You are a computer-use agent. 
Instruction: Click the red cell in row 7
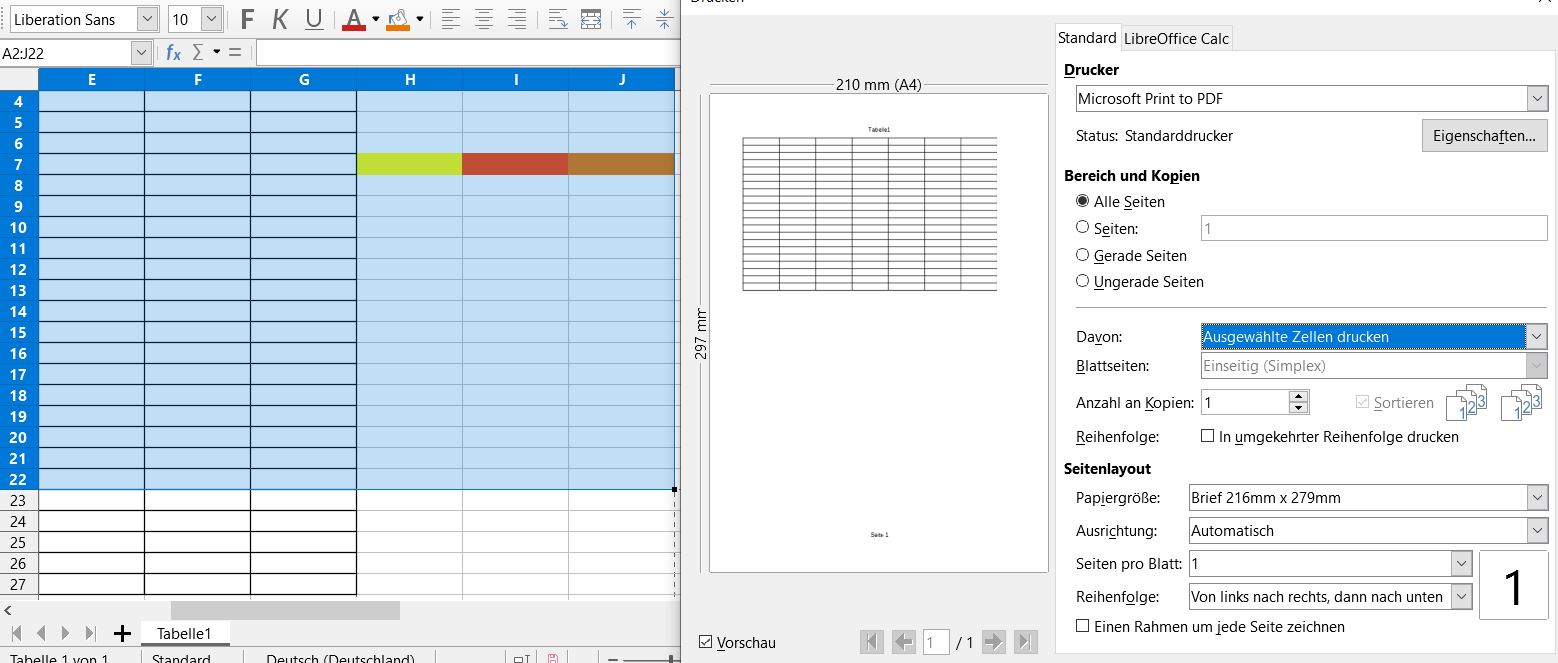pos(515,164)
